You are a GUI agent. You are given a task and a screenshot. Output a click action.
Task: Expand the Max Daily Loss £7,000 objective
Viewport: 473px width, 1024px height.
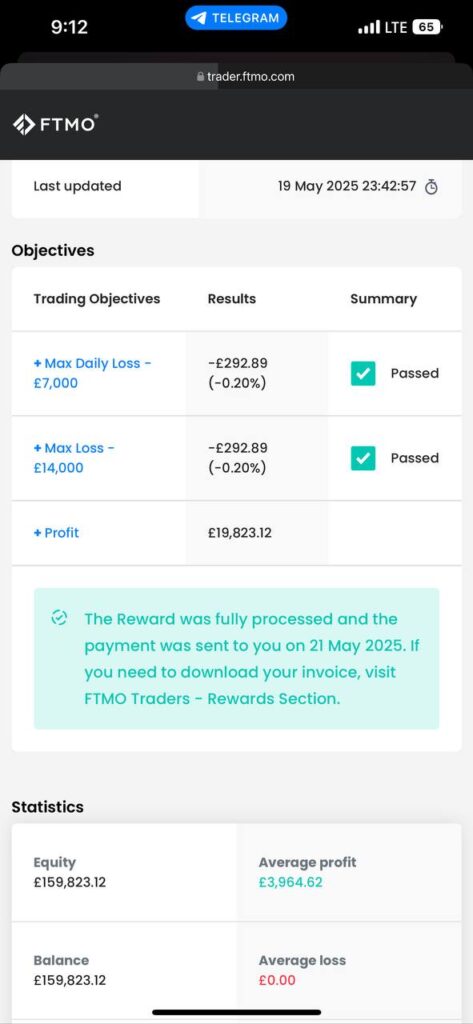92,373
